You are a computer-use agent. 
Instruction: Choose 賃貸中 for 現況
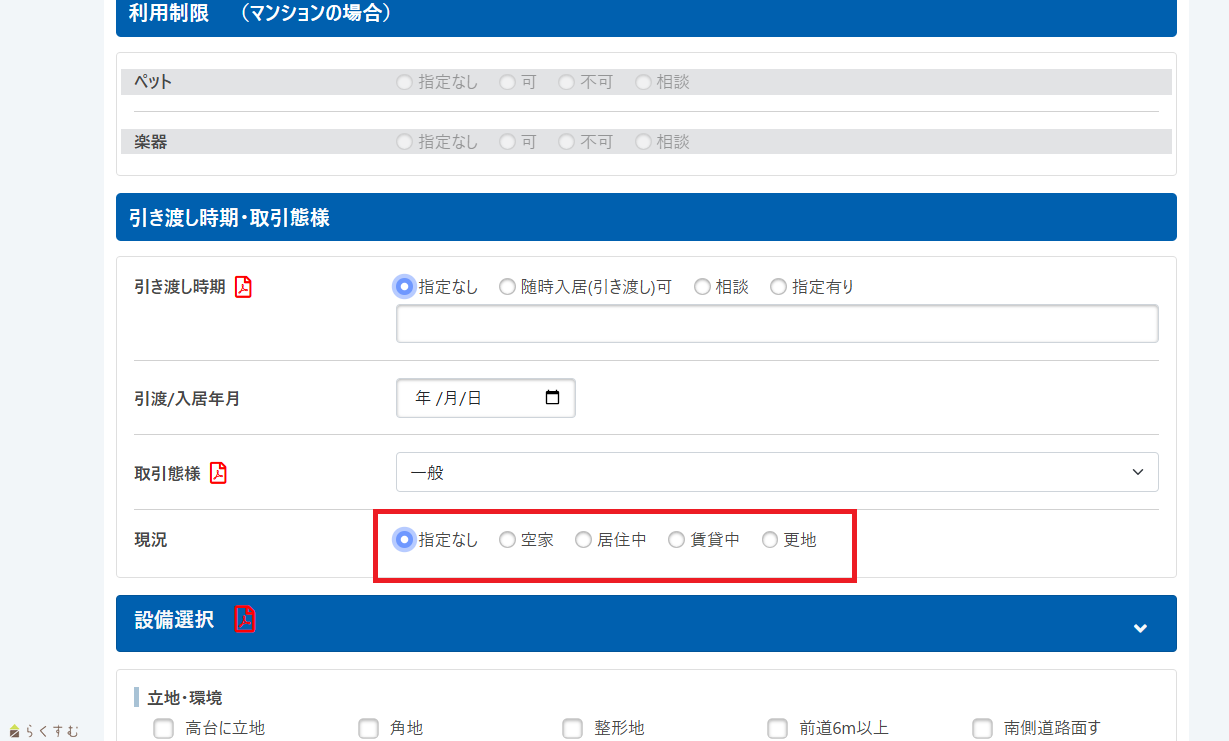tap(677, 540)
